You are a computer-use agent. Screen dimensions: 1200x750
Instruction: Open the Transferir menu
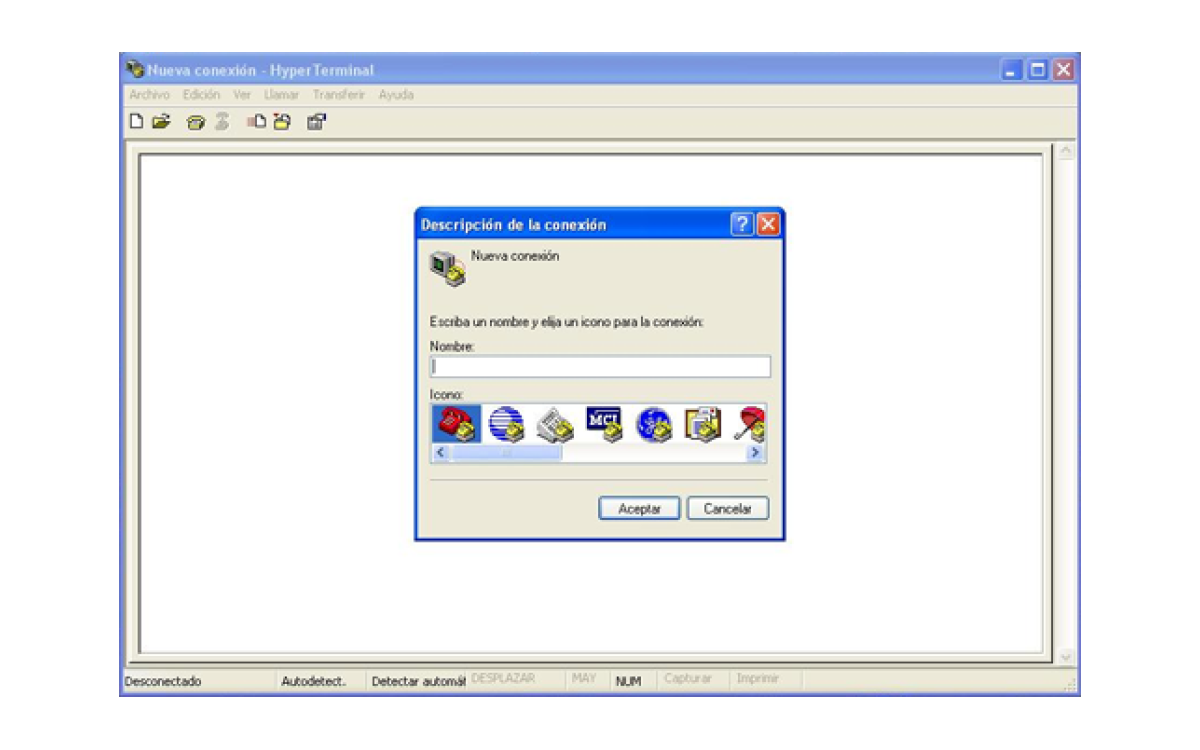[339, 95]
